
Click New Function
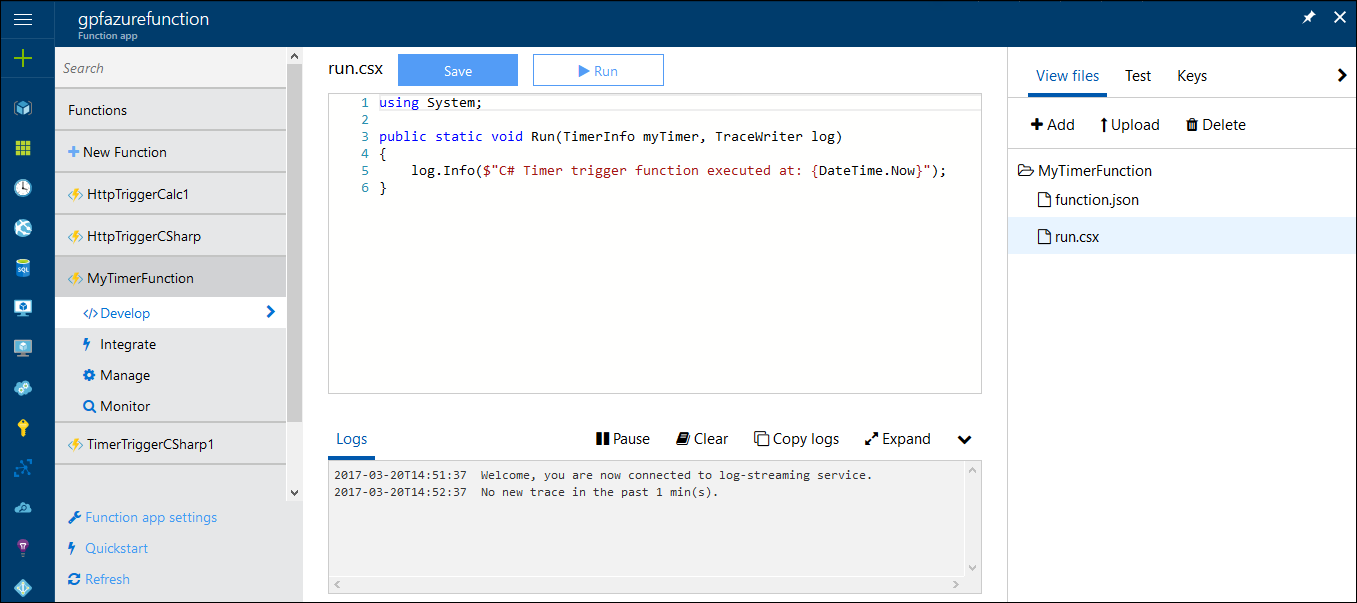170,152
